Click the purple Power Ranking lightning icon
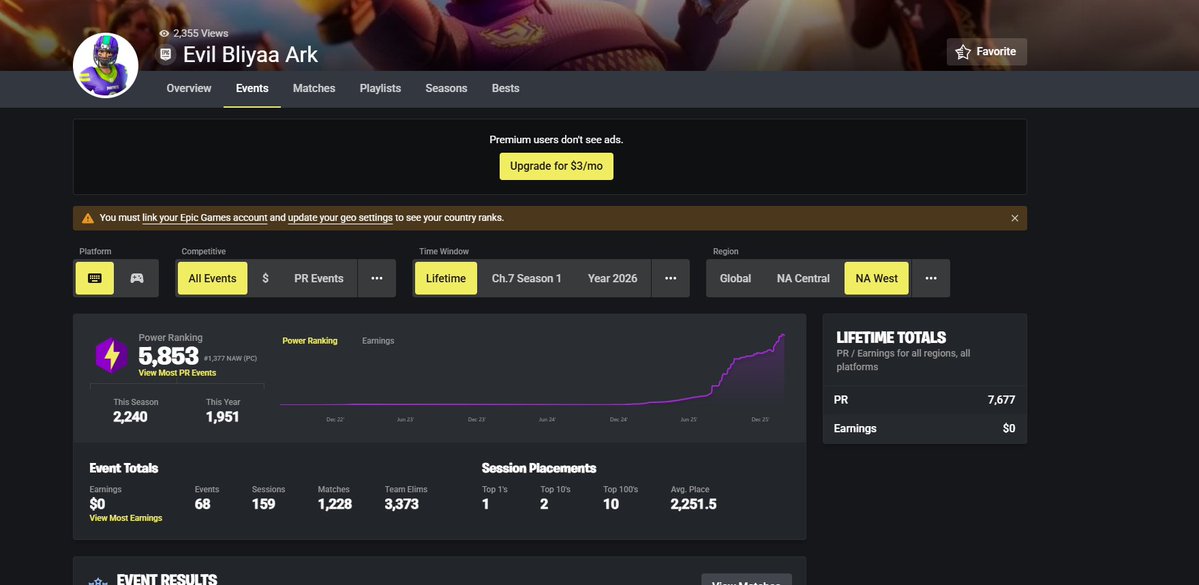 pyautogui.click(x=112, y=356)
